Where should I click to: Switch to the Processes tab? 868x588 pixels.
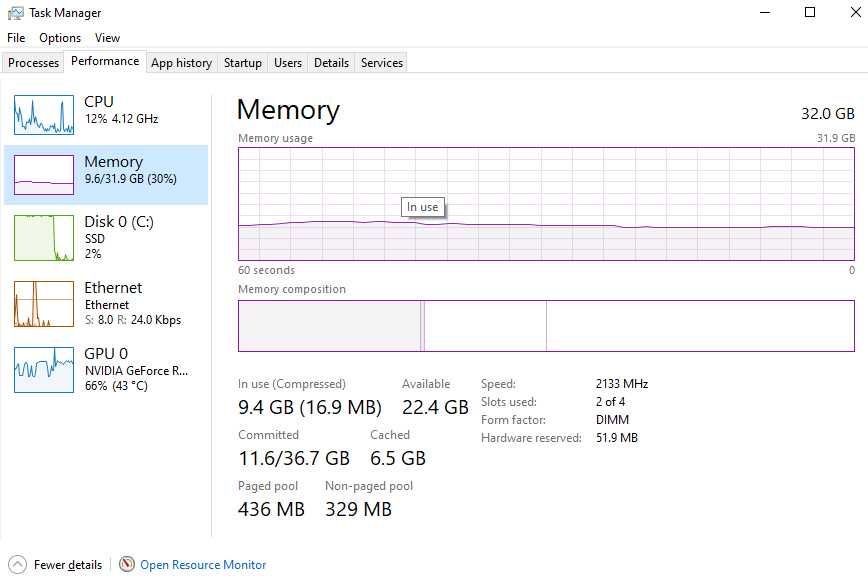(x=33, y=63)
